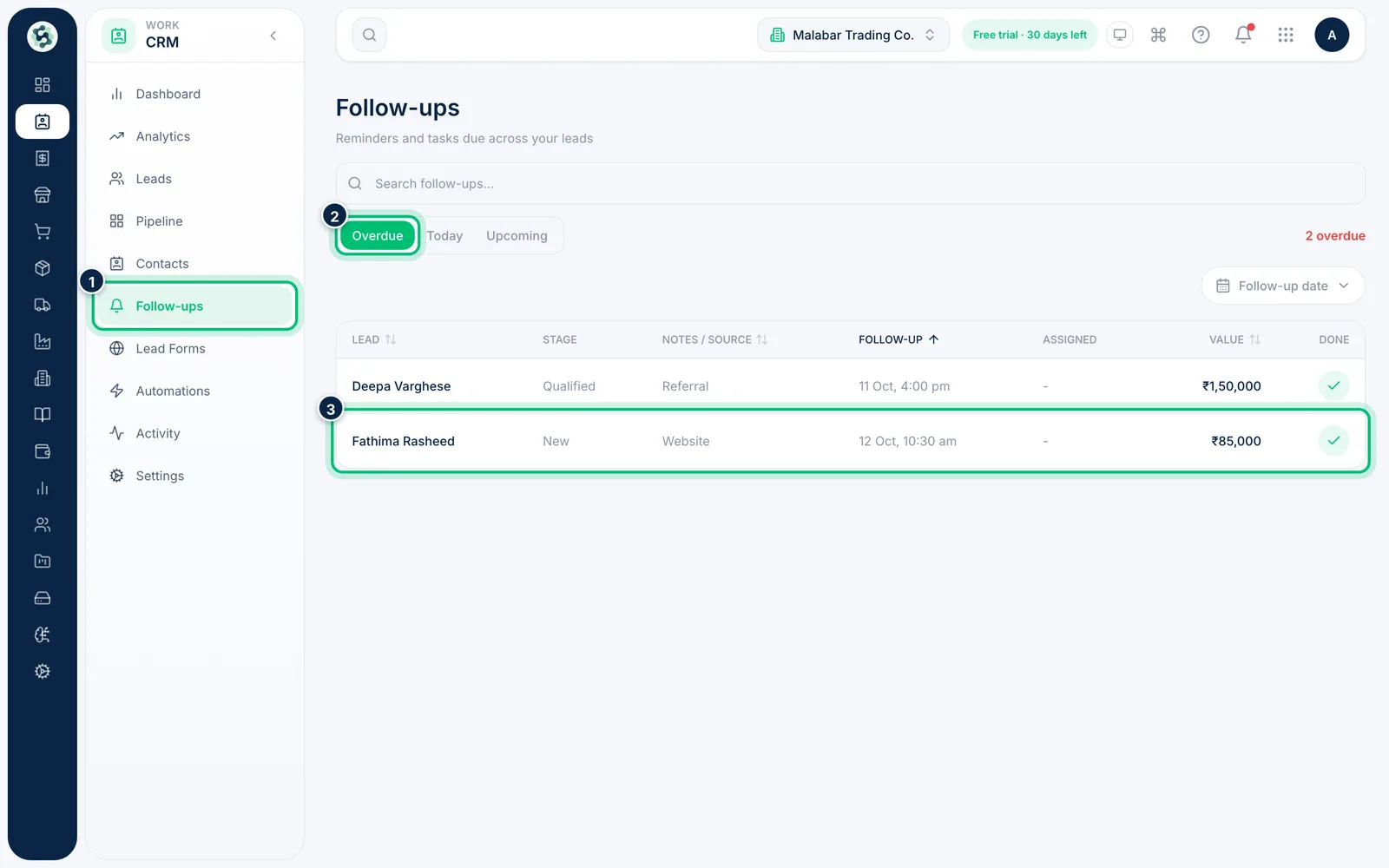The width and height of the screenshot is (1389, 868).
Task: Open the folder kanban rail icon
Action: click(42, 562)
